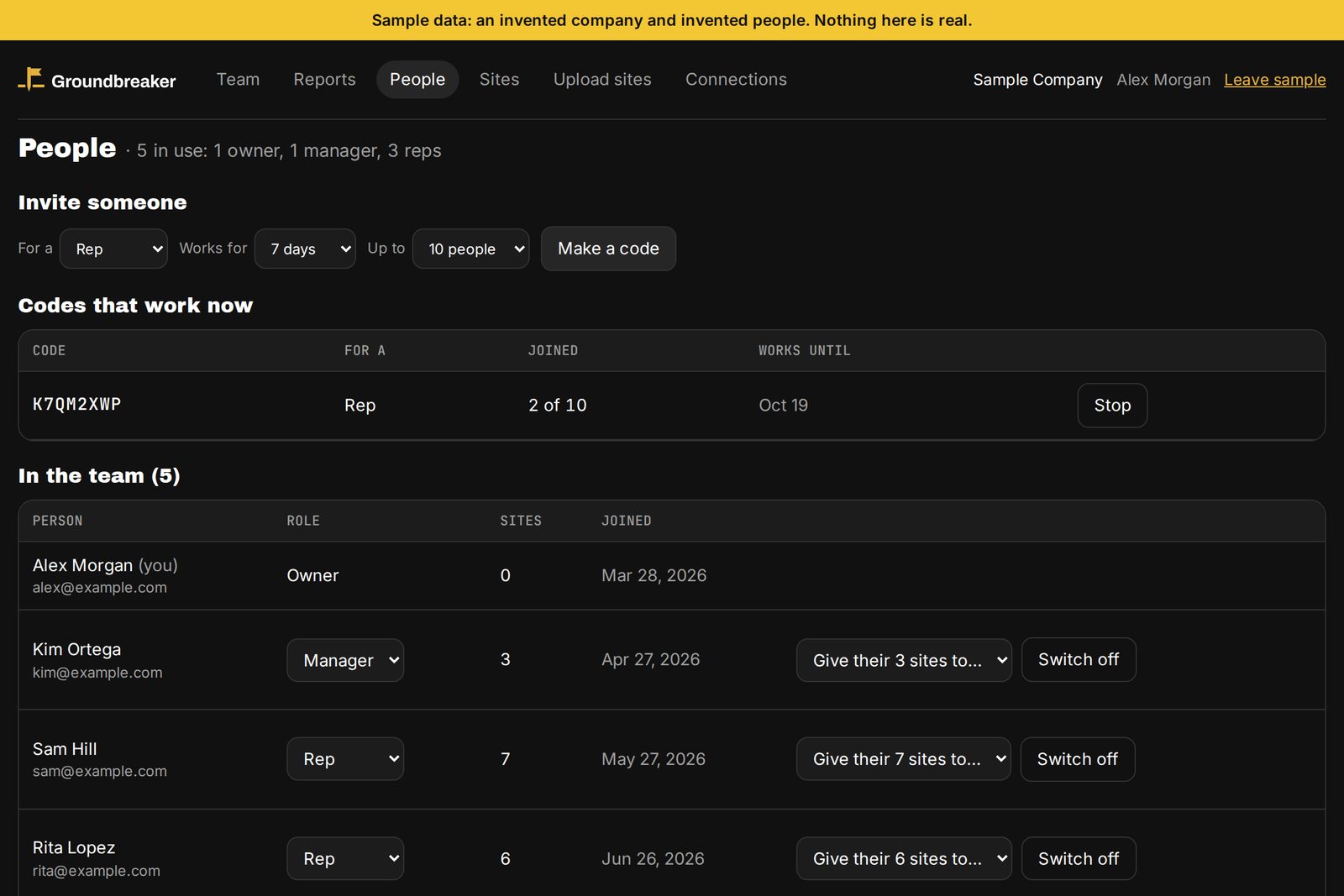Click the Make a code button

click(608, 249)
